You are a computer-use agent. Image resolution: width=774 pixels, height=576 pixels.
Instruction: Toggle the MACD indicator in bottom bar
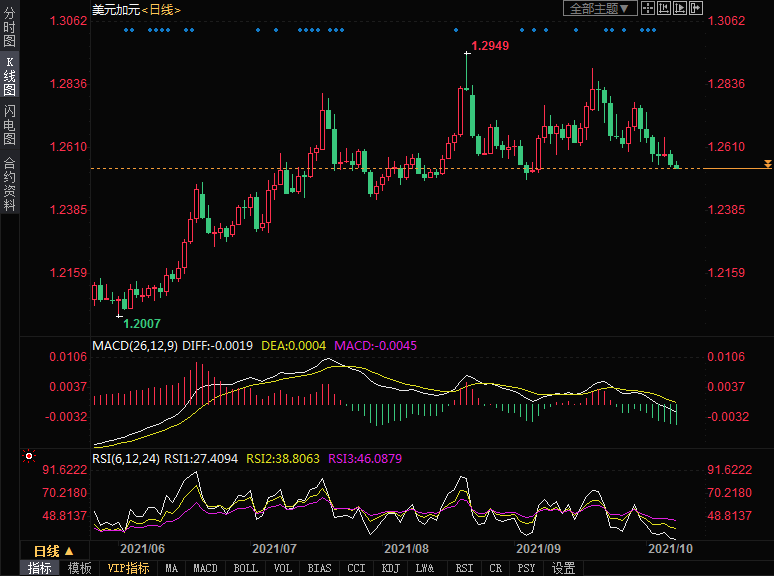click(205, 568)
